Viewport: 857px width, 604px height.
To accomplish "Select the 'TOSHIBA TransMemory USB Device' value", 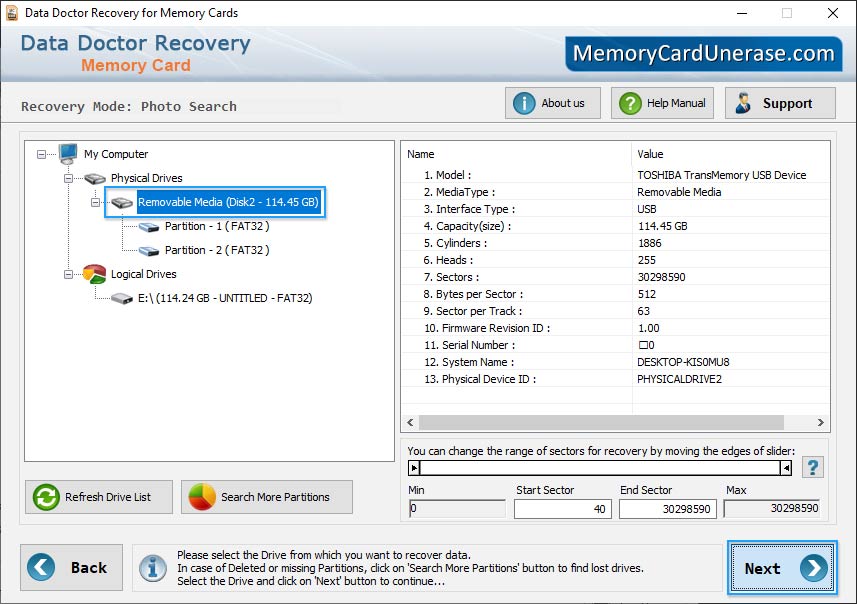I will pyautogui.click(x=721, y=175).
